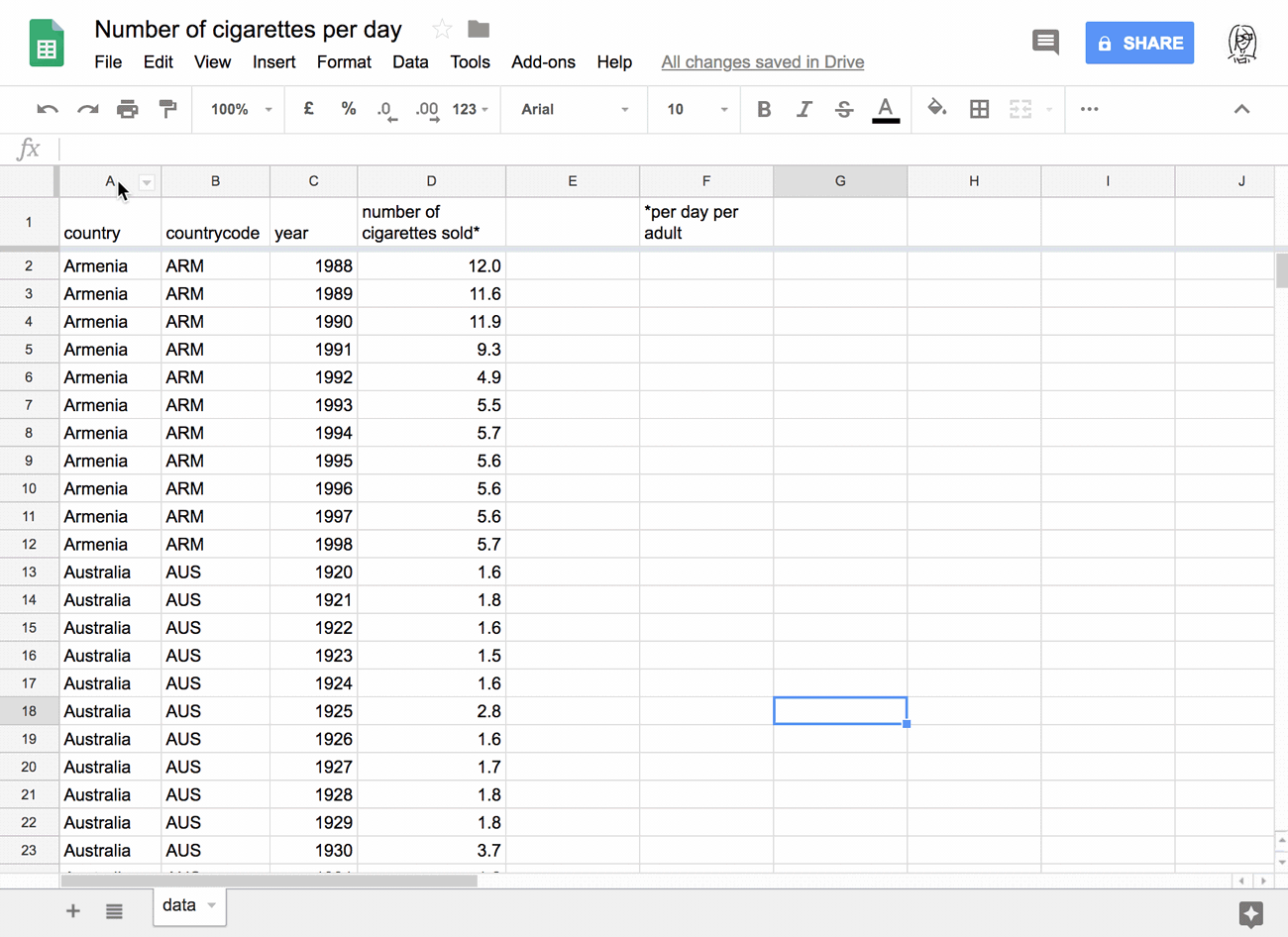1288x937 pixels.
Task: Select column G header
Action: click(840, 181)
